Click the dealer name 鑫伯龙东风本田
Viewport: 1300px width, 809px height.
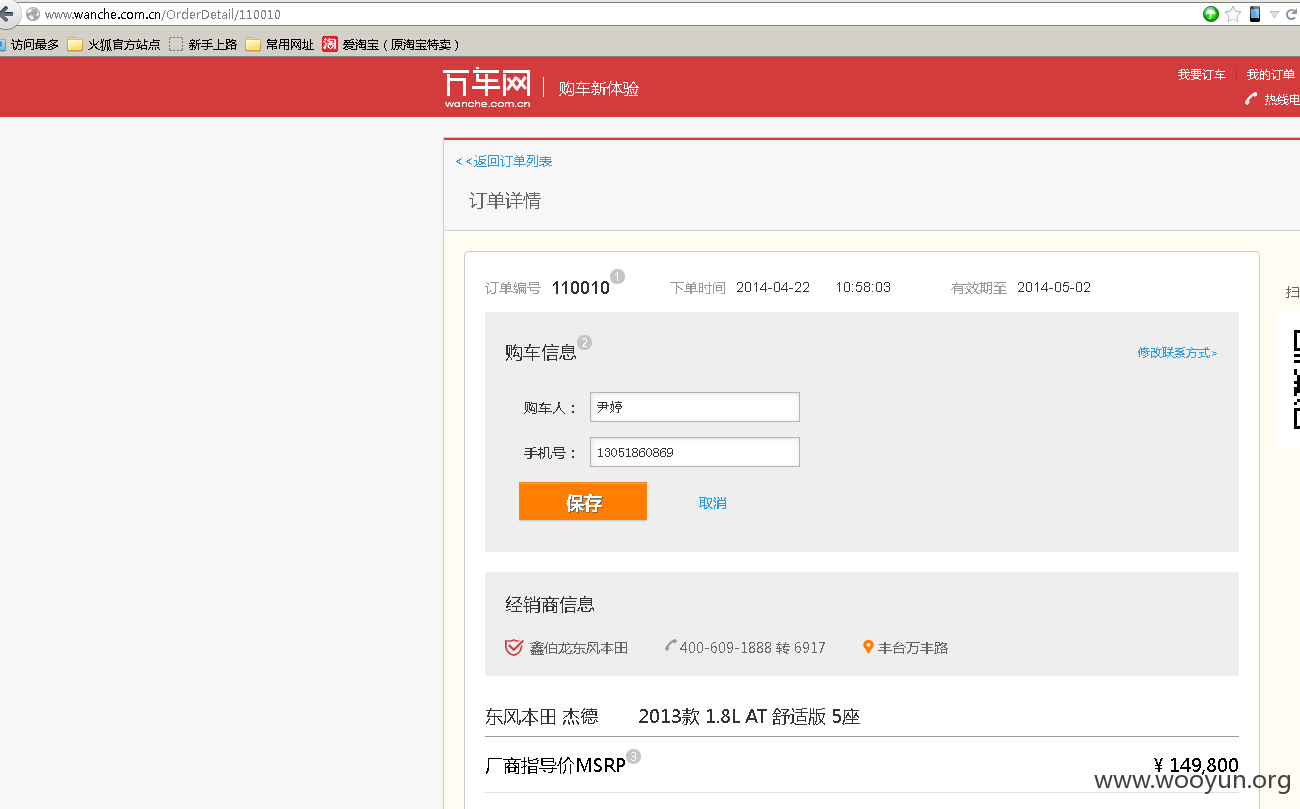(579, 648)
